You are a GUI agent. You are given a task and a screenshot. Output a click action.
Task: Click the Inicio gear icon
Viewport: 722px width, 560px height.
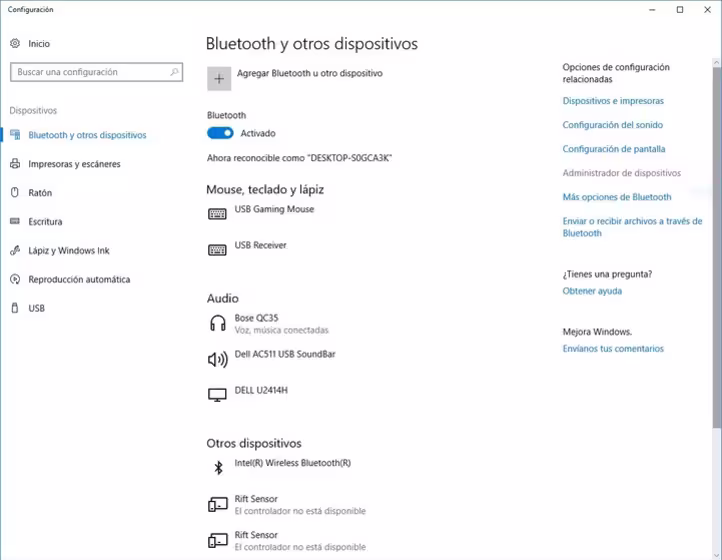tap(15, 43)
